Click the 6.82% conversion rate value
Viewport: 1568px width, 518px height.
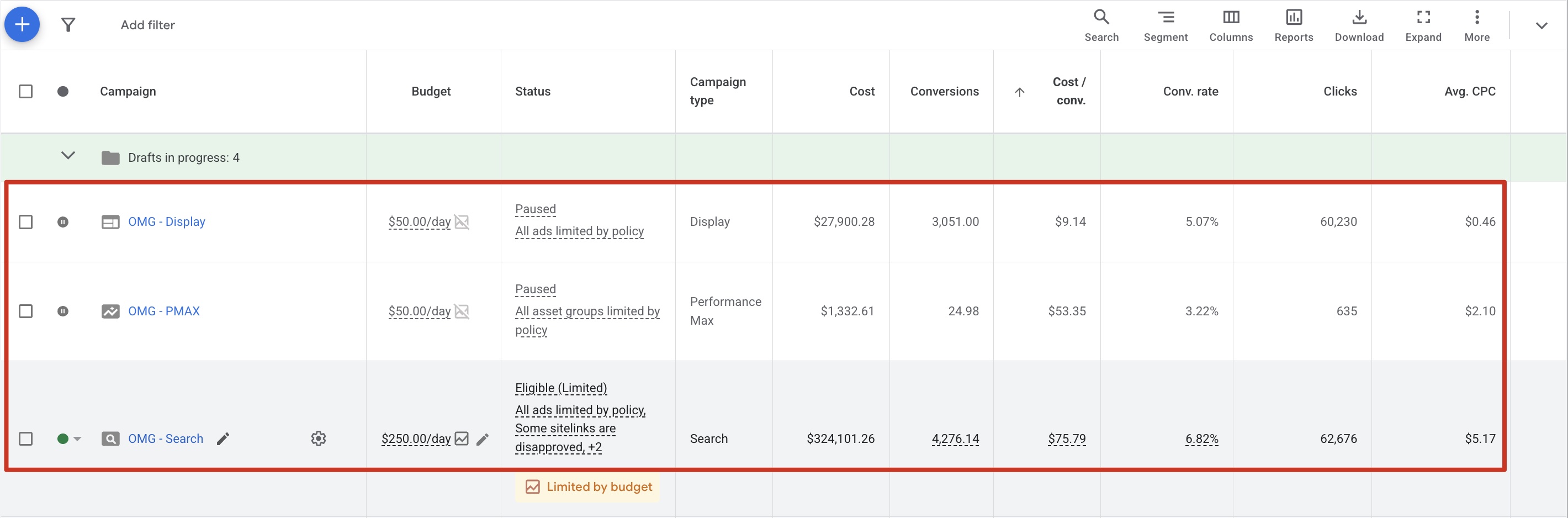1201,438
